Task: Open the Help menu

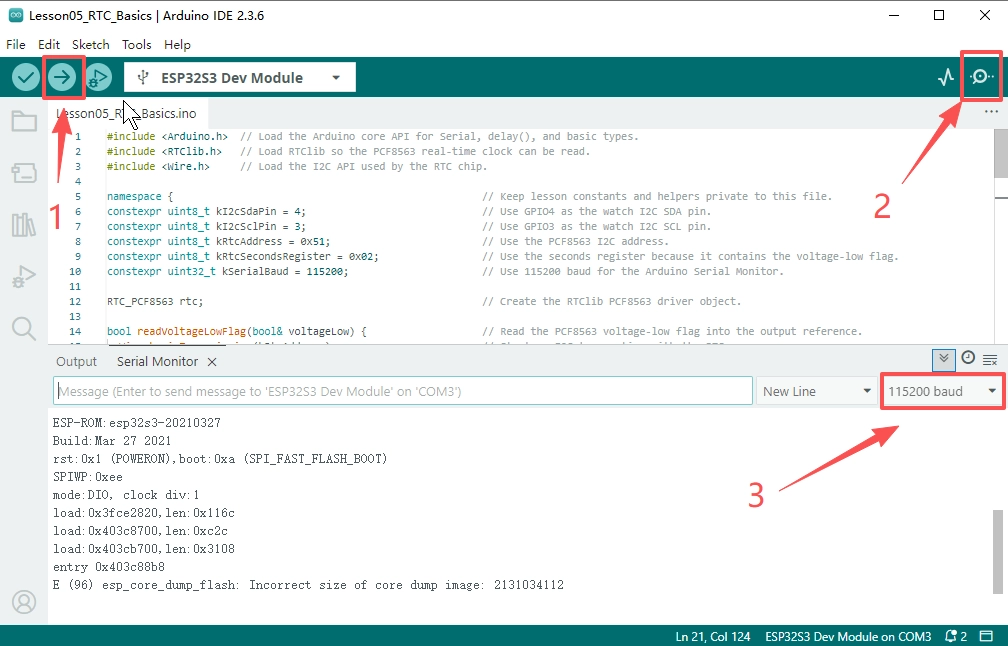Action: pyautogui.click(x=177, y=44)
